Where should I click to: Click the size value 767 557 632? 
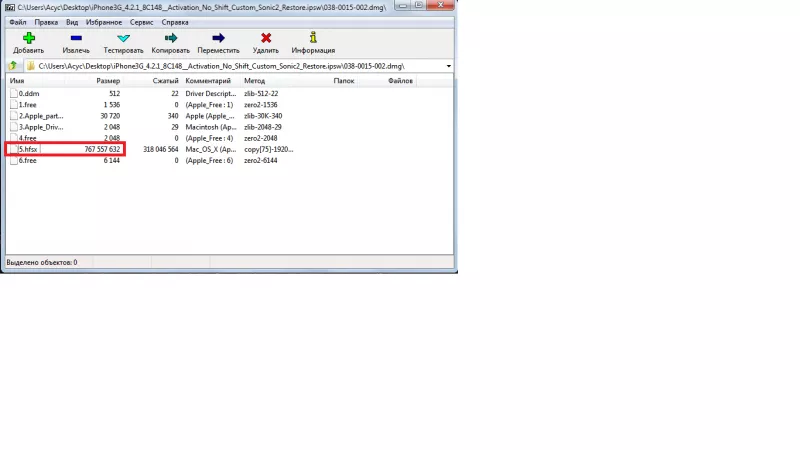coord(102,149)
